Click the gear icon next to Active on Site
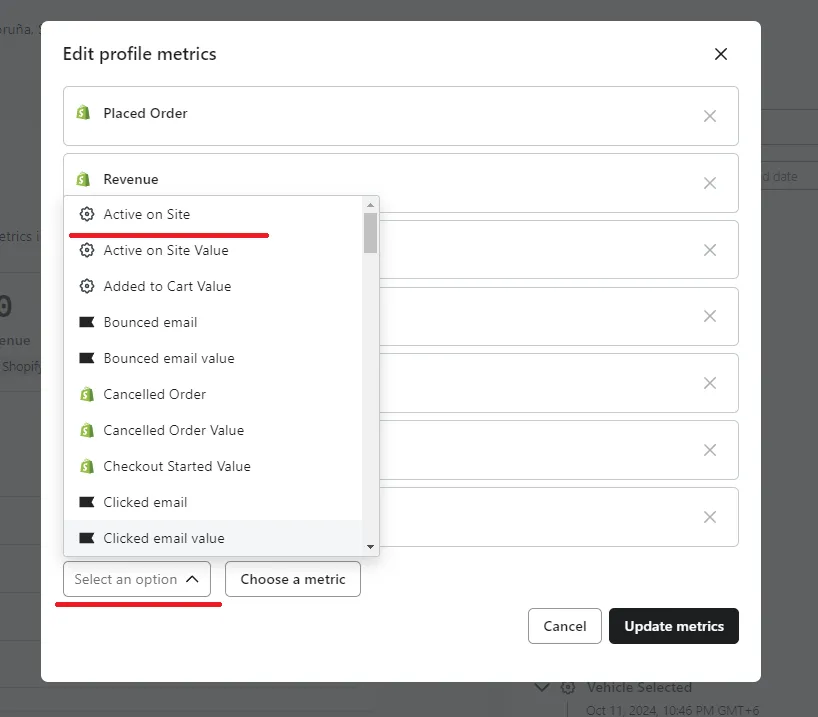This screenshot has width=818, height=717. pos(87,214)
